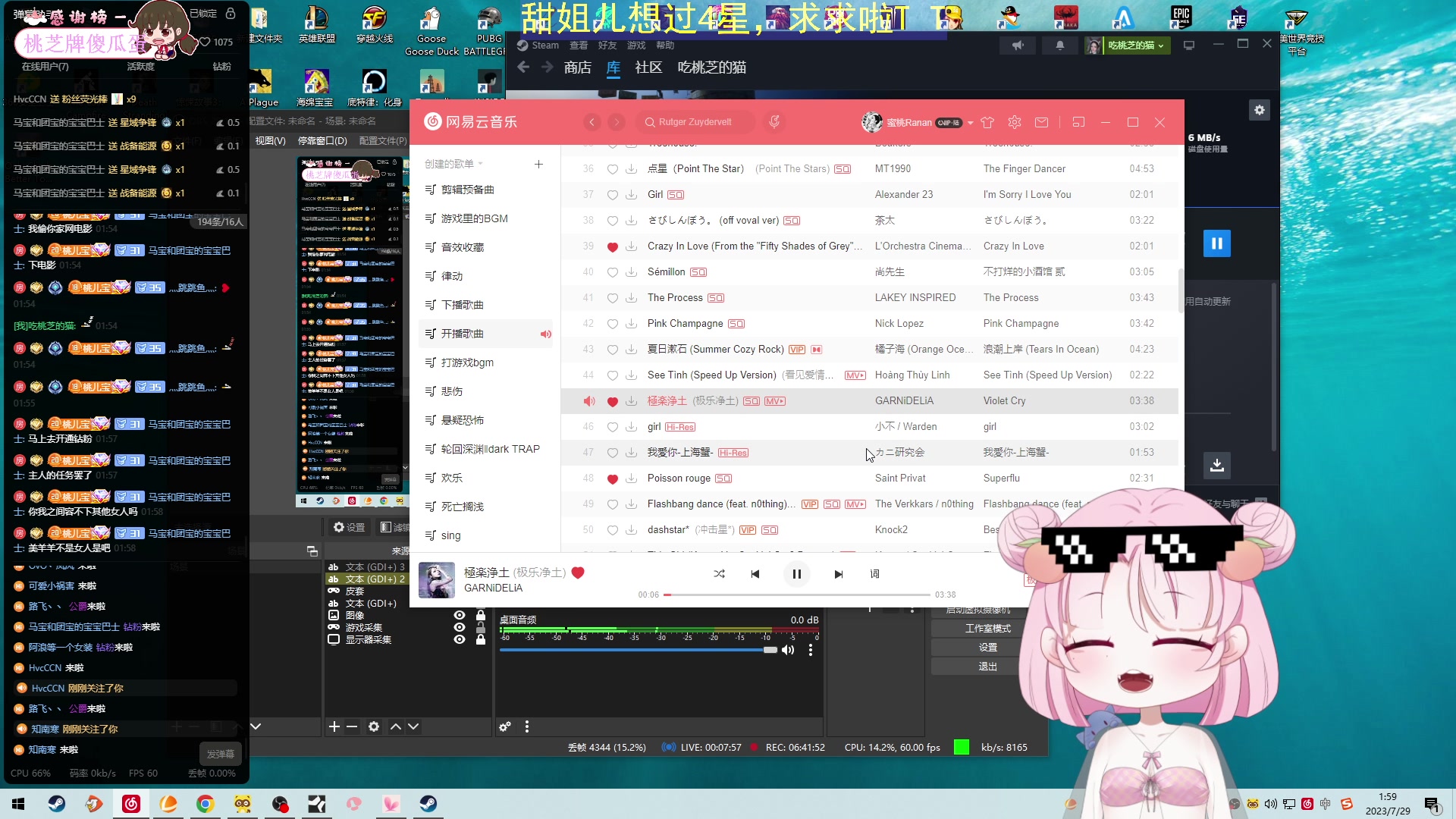Switch NetEase to mini player mode
The width and height of the screenshot is (1456, 819).
point(1078,122)
